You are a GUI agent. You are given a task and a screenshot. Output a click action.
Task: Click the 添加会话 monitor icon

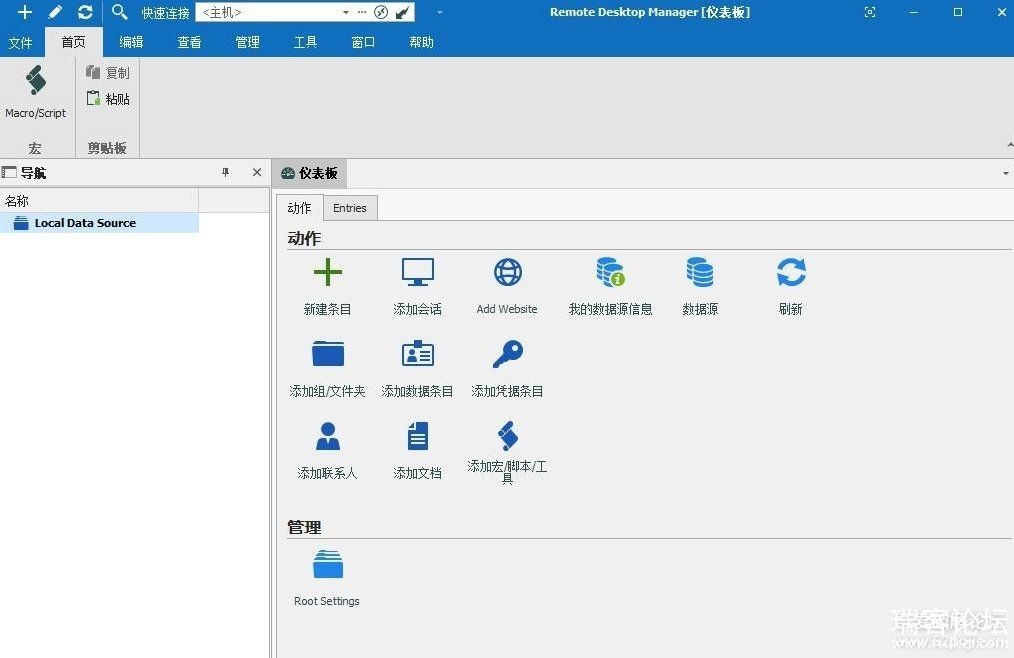(418, 272)
